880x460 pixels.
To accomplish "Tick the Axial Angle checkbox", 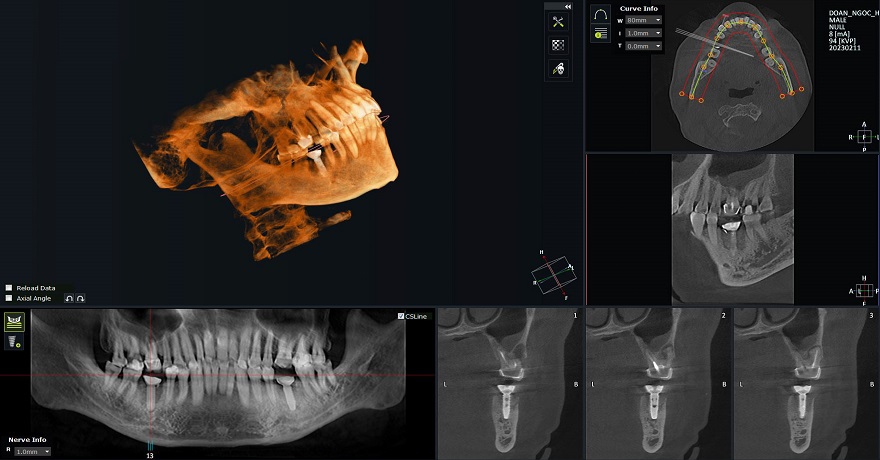I will (x=9, y=298).
